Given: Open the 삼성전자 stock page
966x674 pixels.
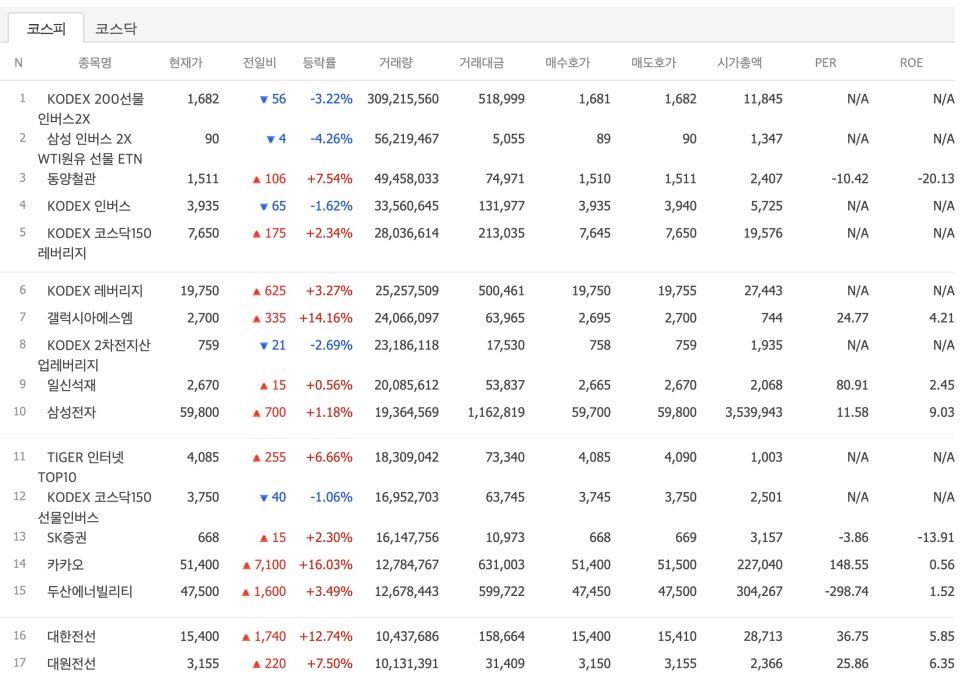Looking at the screenshot, I should 71,412.
